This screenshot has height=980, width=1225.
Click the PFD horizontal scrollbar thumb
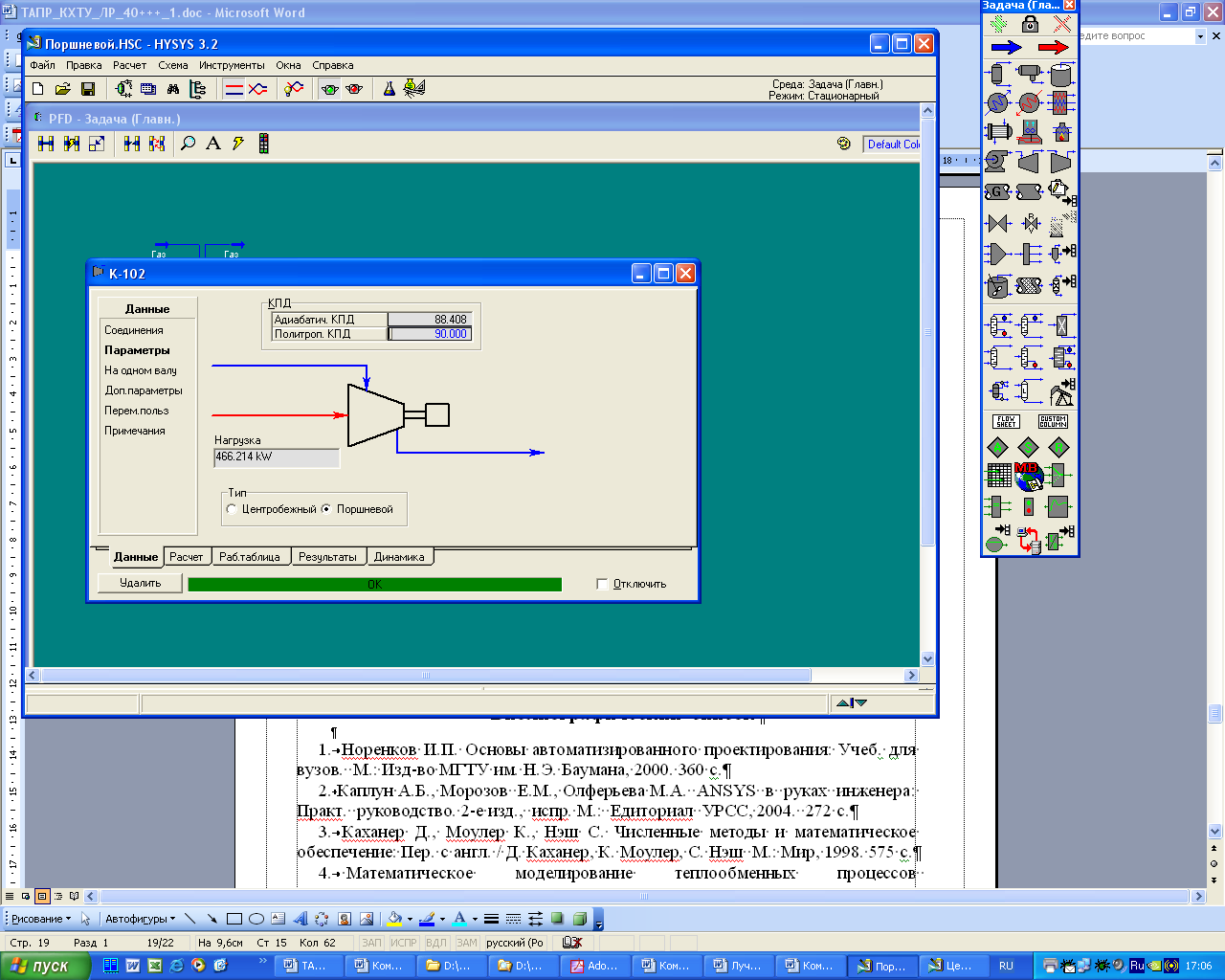426,676
